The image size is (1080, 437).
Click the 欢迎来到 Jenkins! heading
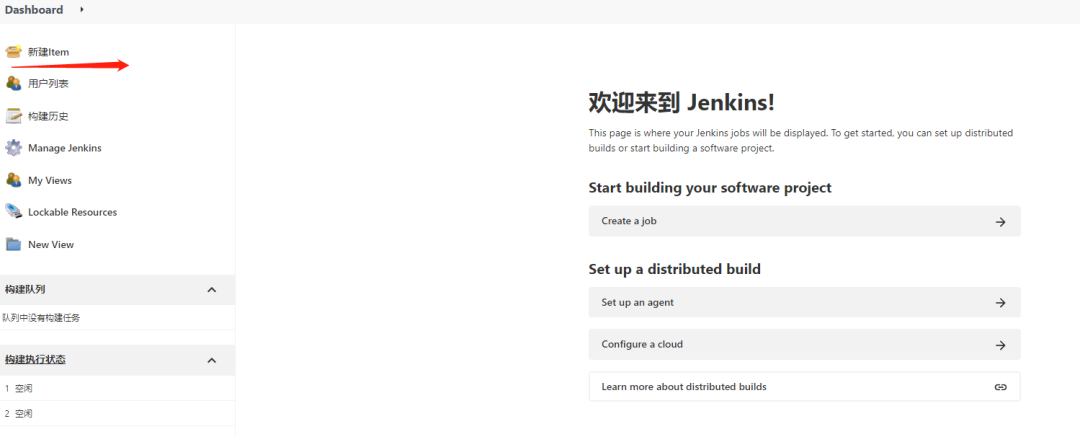click(x=682, y=102)
